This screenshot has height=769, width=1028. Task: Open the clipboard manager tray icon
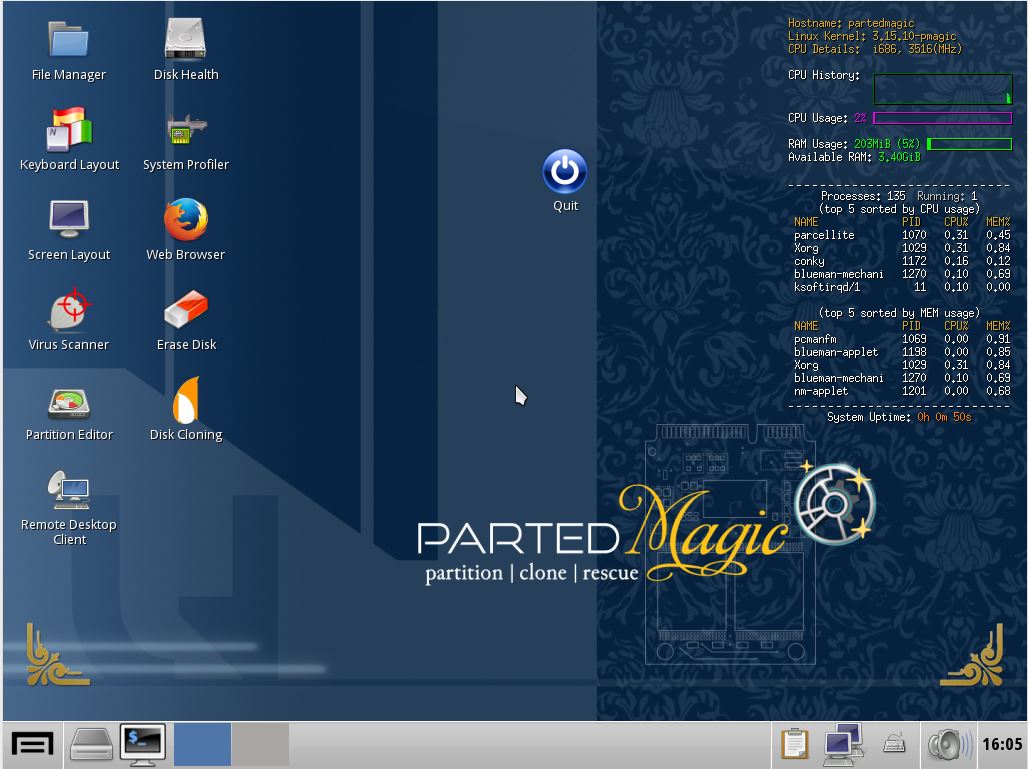[x=795, y=745]
